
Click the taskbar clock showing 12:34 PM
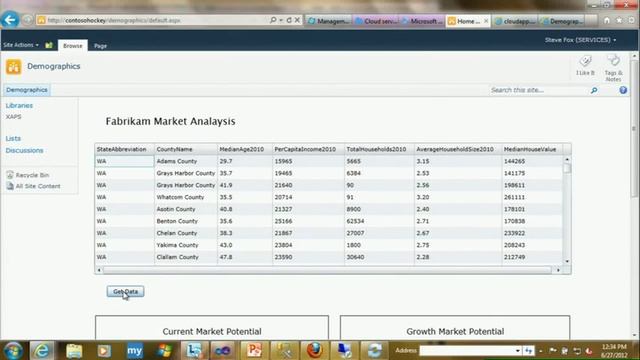coord(614,351)
